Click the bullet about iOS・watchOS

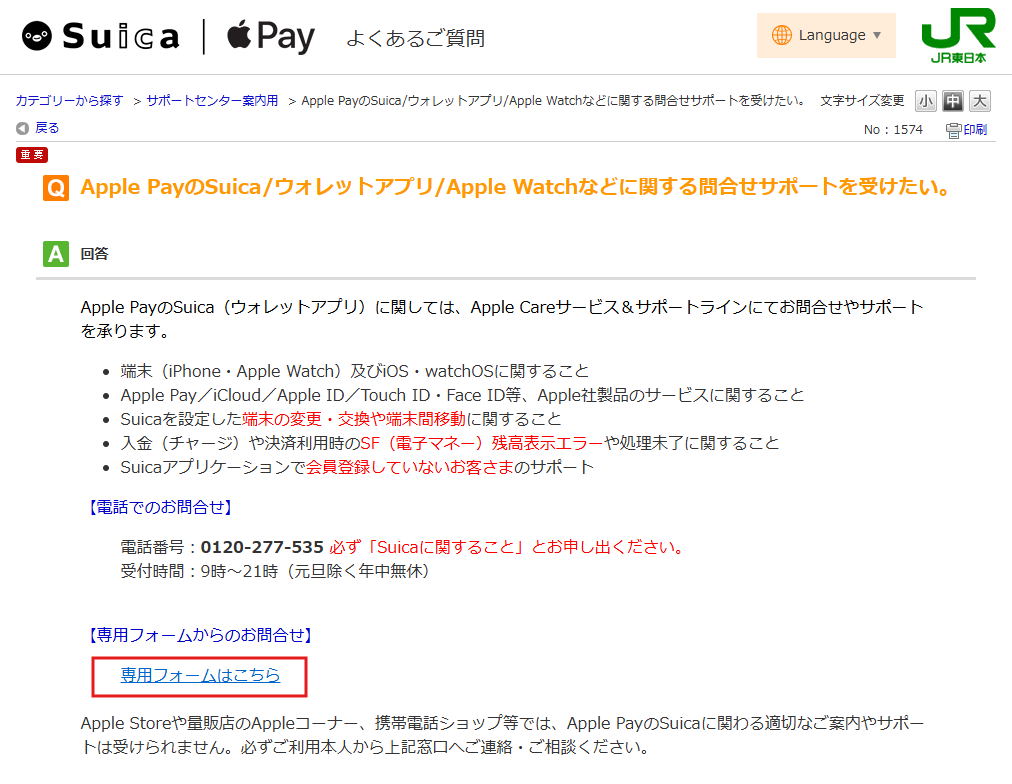[354, 372]
